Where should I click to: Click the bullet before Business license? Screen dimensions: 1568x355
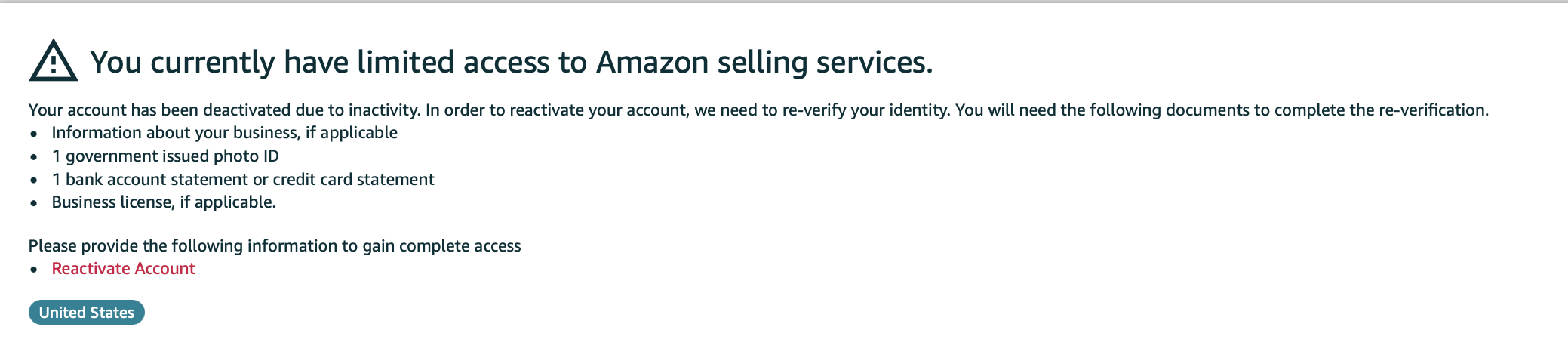34,204
